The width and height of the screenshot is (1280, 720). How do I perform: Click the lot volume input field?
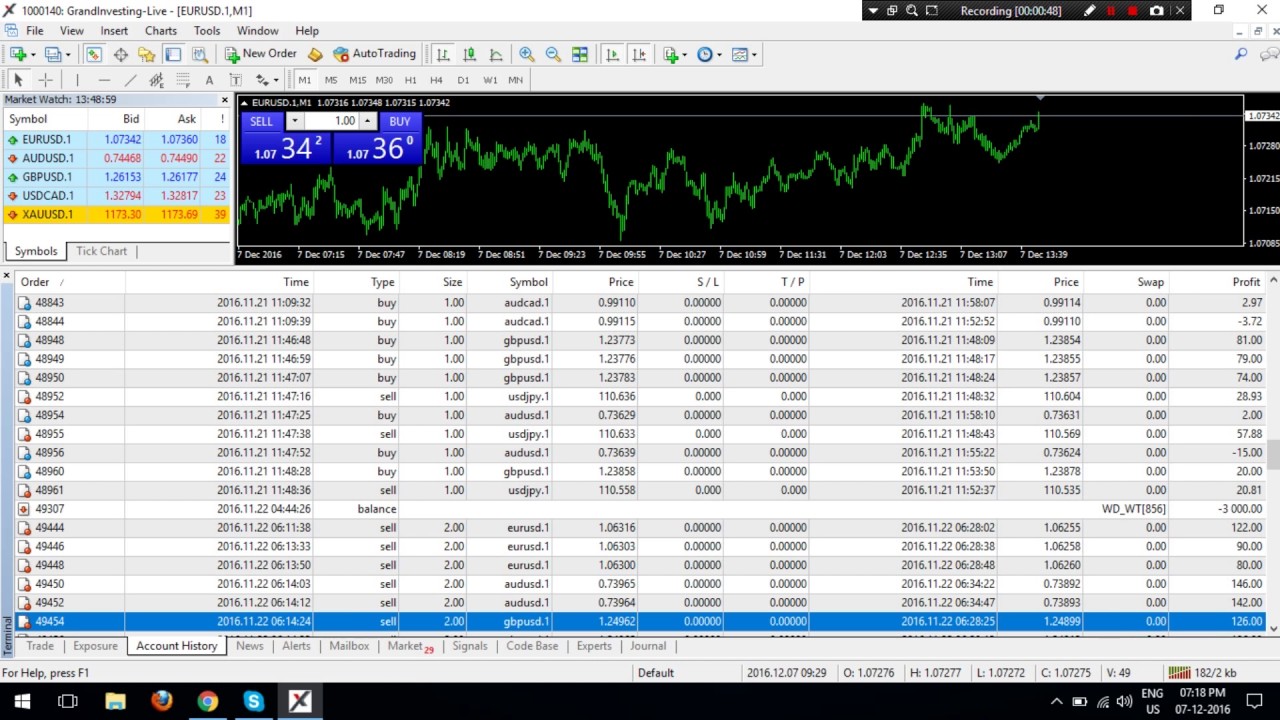331,121
